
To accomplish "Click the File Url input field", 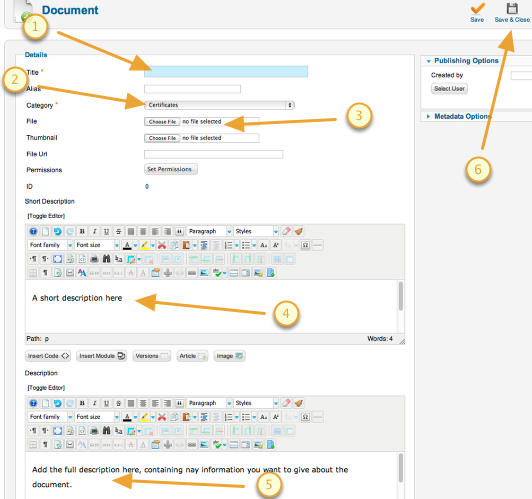I will pos(213,154).
